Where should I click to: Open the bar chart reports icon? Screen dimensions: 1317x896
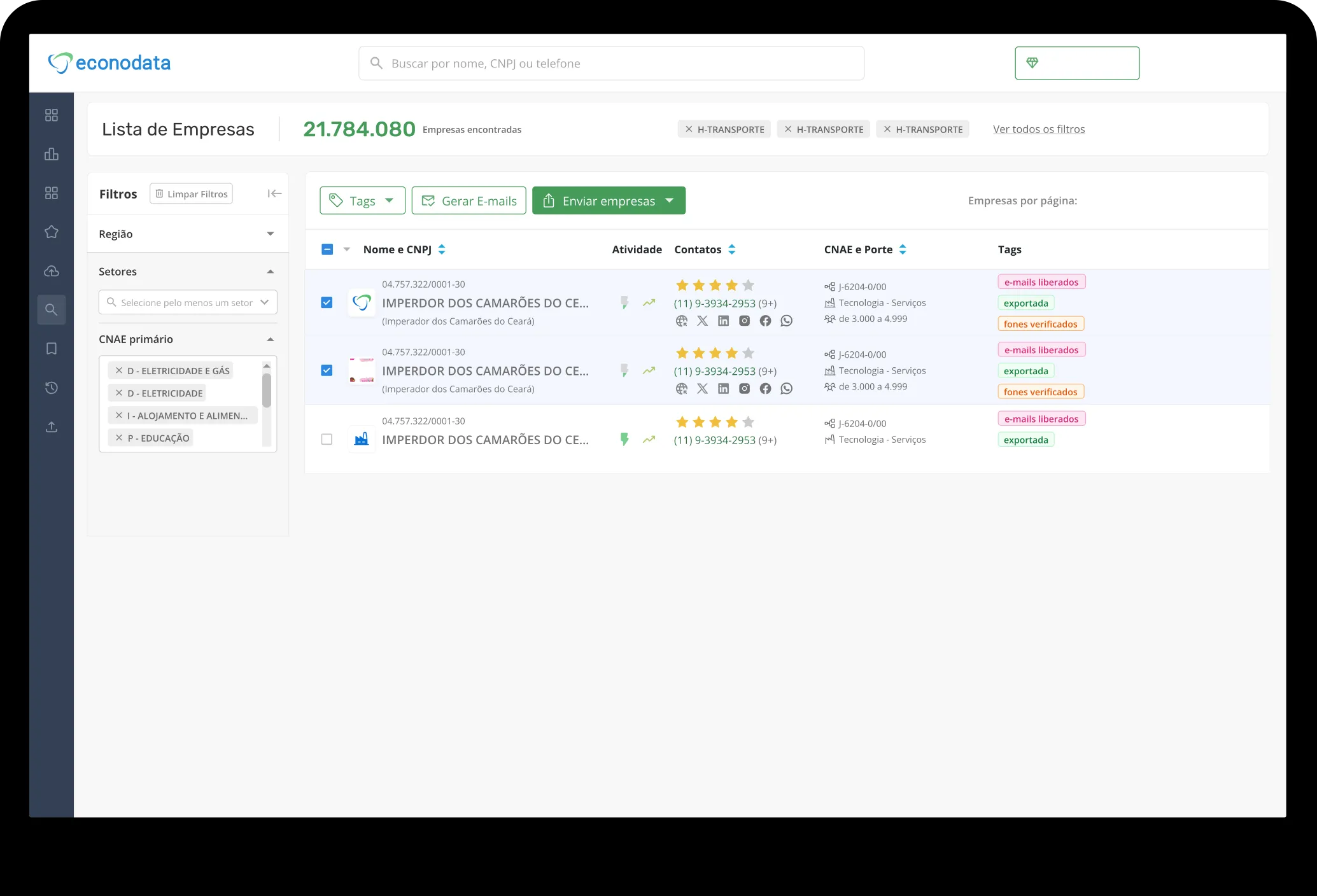(x=52, y=154)
